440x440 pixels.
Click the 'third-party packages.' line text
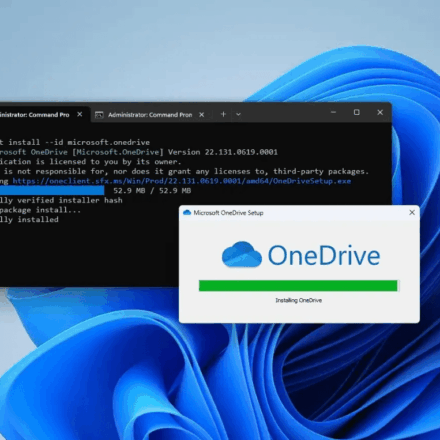tap(321, 171)
